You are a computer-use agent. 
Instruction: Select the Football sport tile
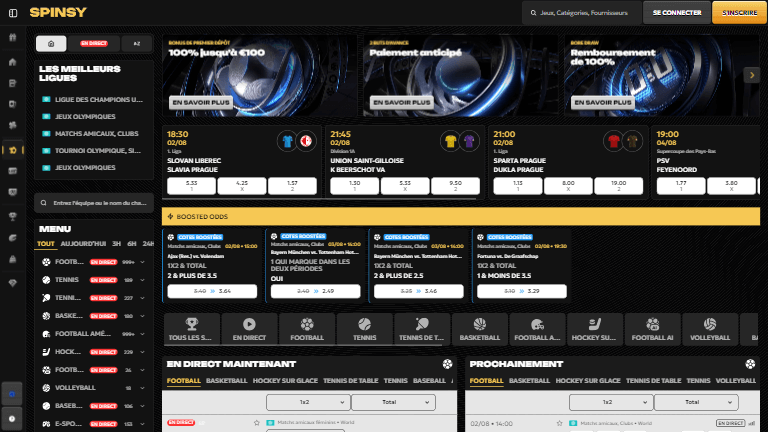(x=307, y=329)
